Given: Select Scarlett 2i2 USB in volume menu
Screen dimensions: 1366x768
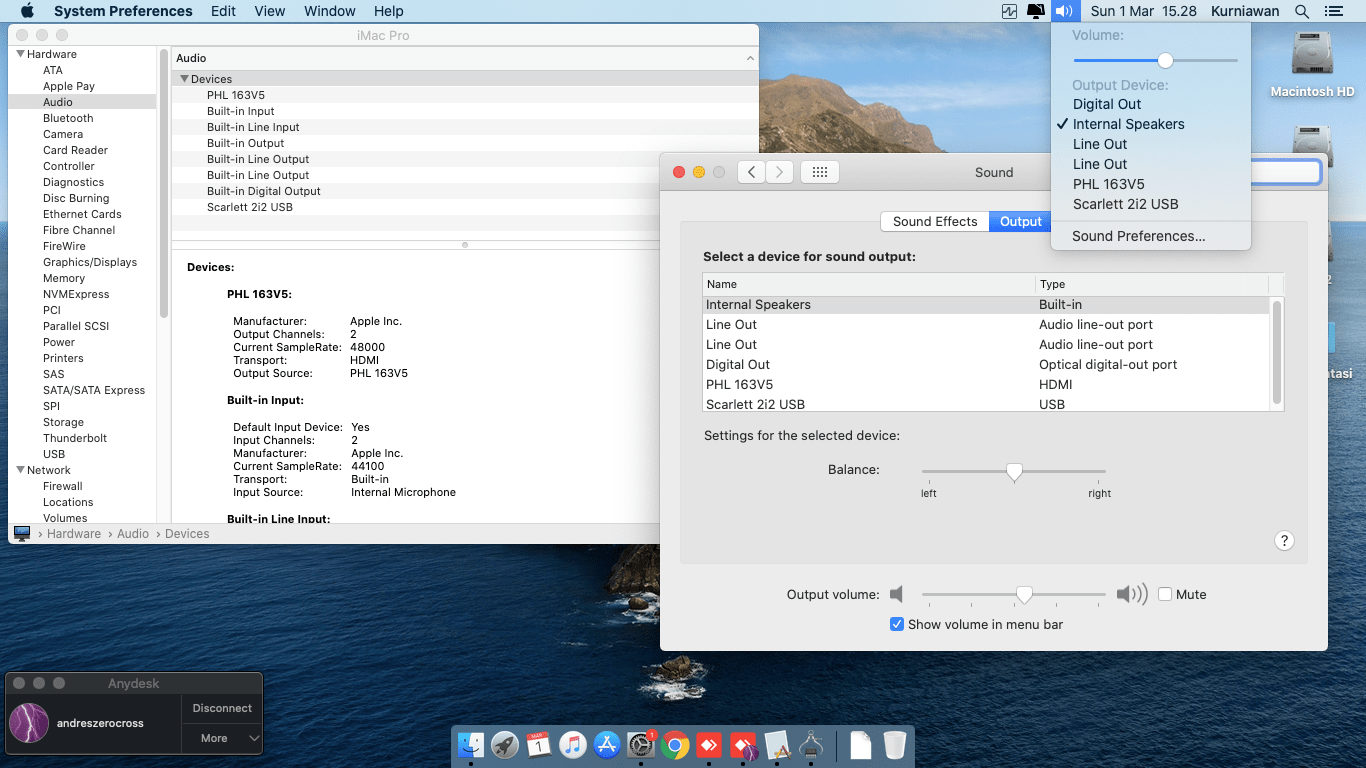Looking at the screenshot, I should (x=1151, y=204).
